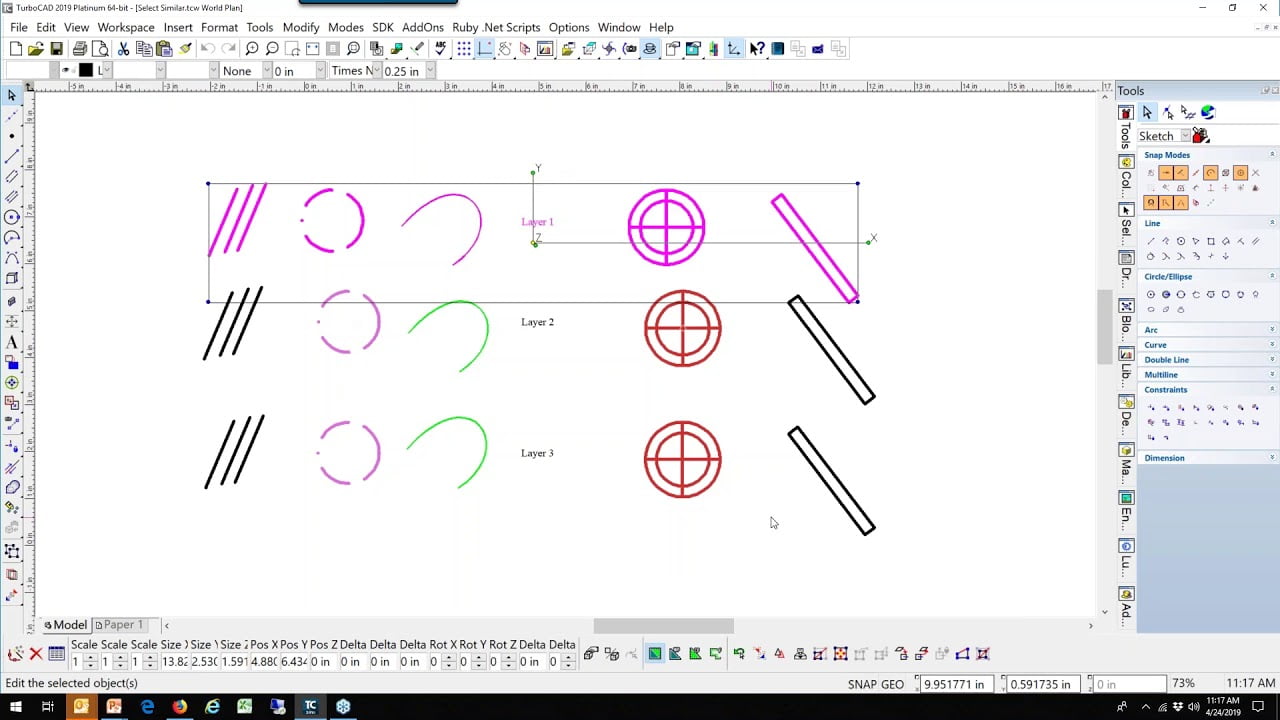This screenshot has height=720, width=1280.
Task: Open the None line style dropdown
Action: pos(267,71)
